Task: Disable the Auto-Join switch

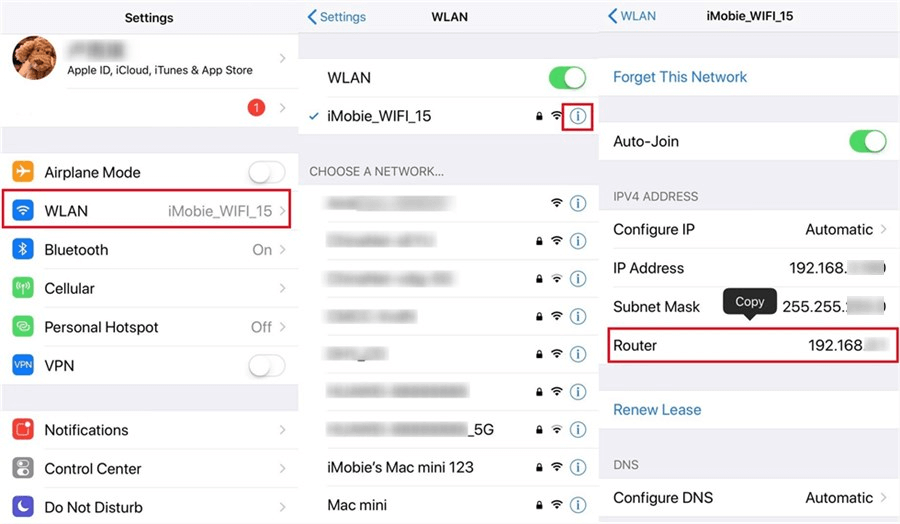Action: pyautogui.click(x=867, y=141)
